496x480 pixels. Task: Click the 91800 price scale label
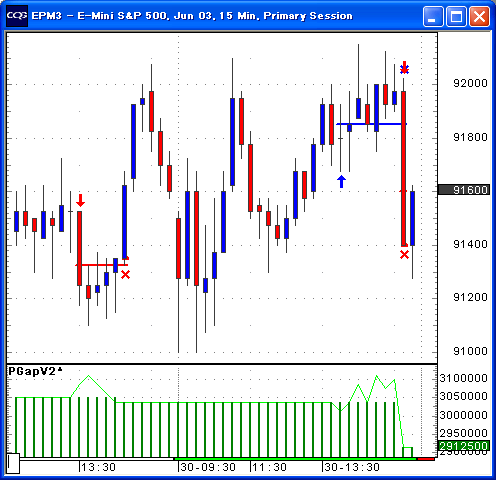tap(470, 137)
